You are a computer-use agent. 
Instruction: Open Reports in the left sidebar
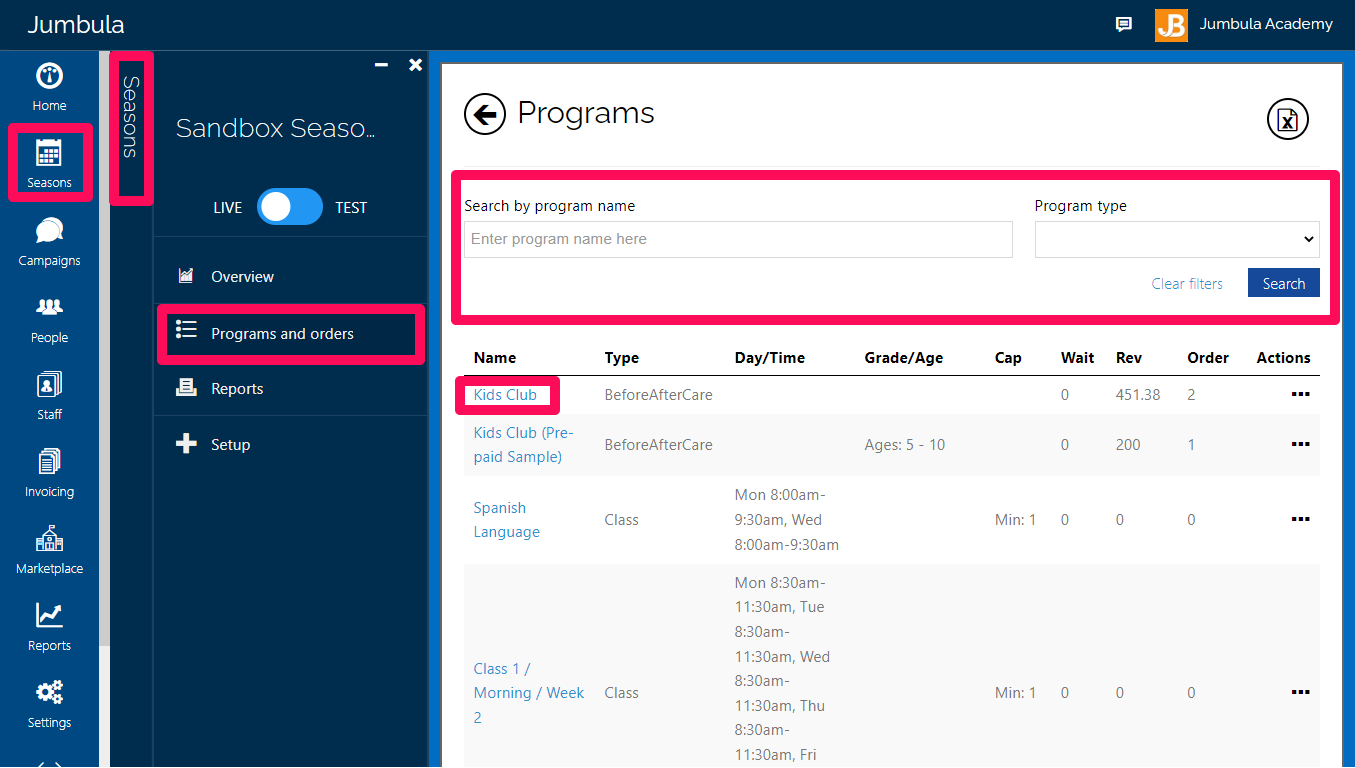[49, 627]
